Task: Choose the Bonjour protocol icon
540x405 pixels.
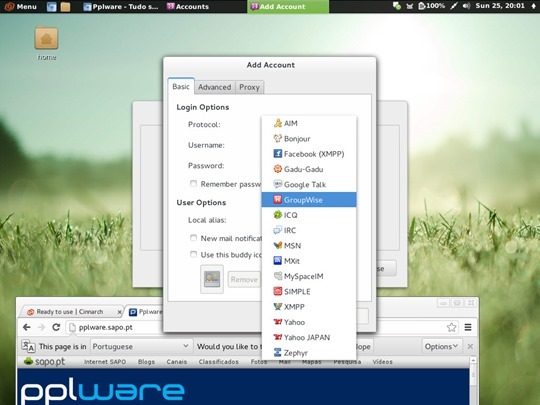Action: (x=278, y=138)
